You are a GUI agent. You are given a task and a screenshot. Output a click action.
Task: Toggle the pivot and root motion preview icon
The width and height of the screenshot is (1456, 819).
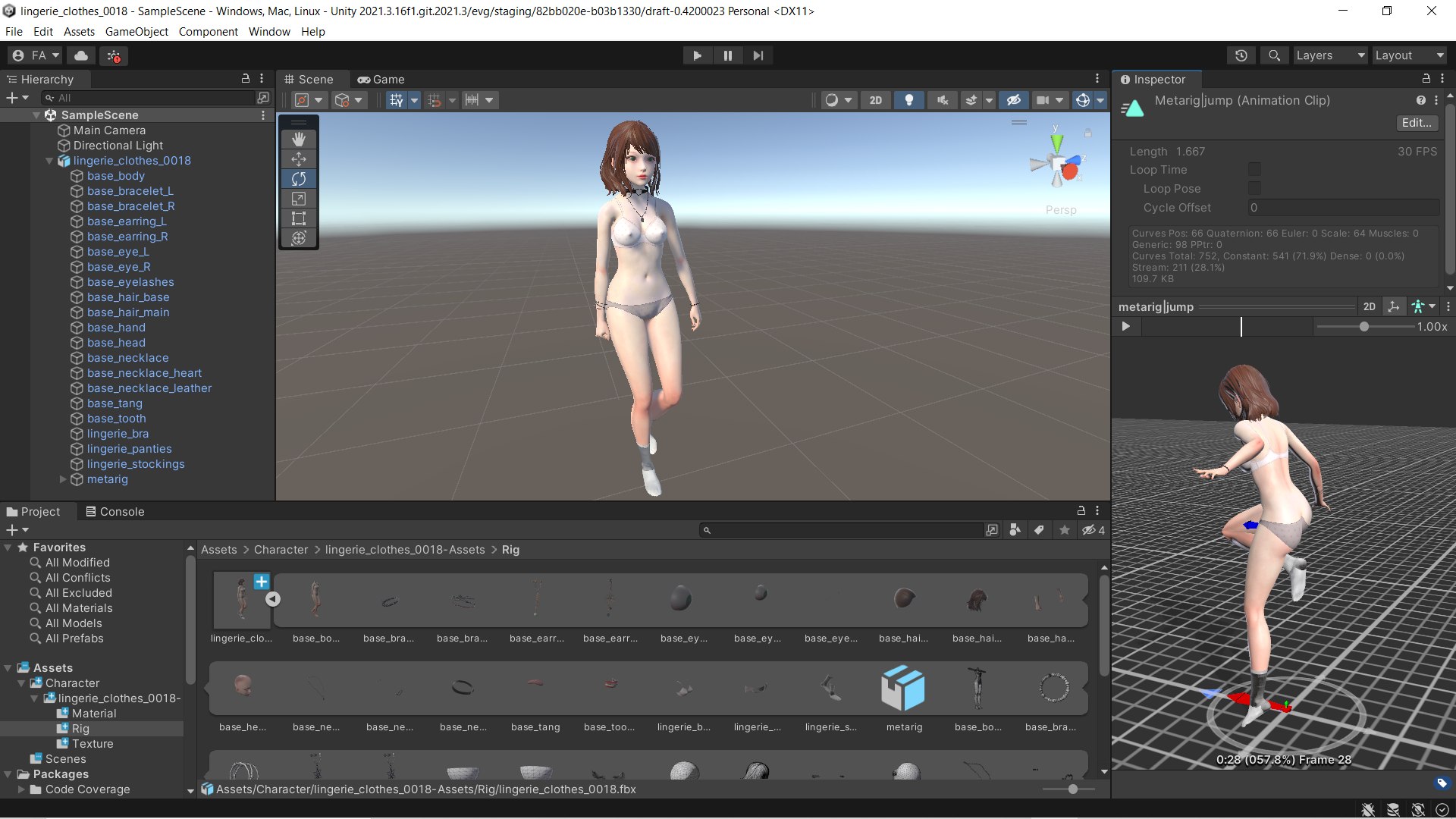click(1394, 306)
